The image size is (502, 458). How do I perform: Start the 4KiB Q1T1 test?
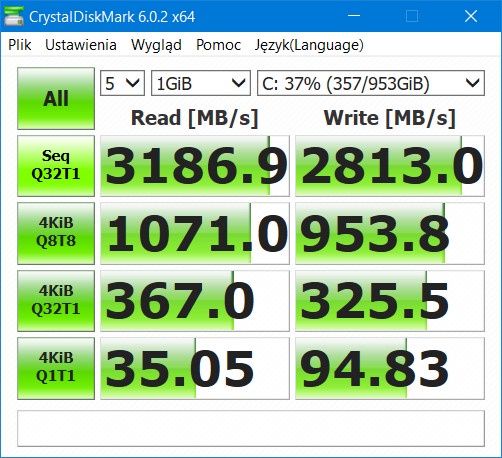[x=56, y=368]
